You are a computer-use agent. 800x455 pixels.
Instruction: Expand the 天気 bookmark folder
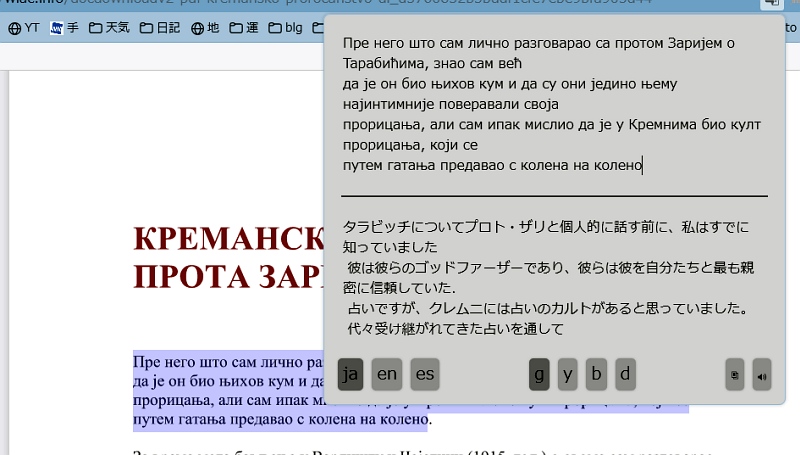pyautogui.click(x=110, y=29)
